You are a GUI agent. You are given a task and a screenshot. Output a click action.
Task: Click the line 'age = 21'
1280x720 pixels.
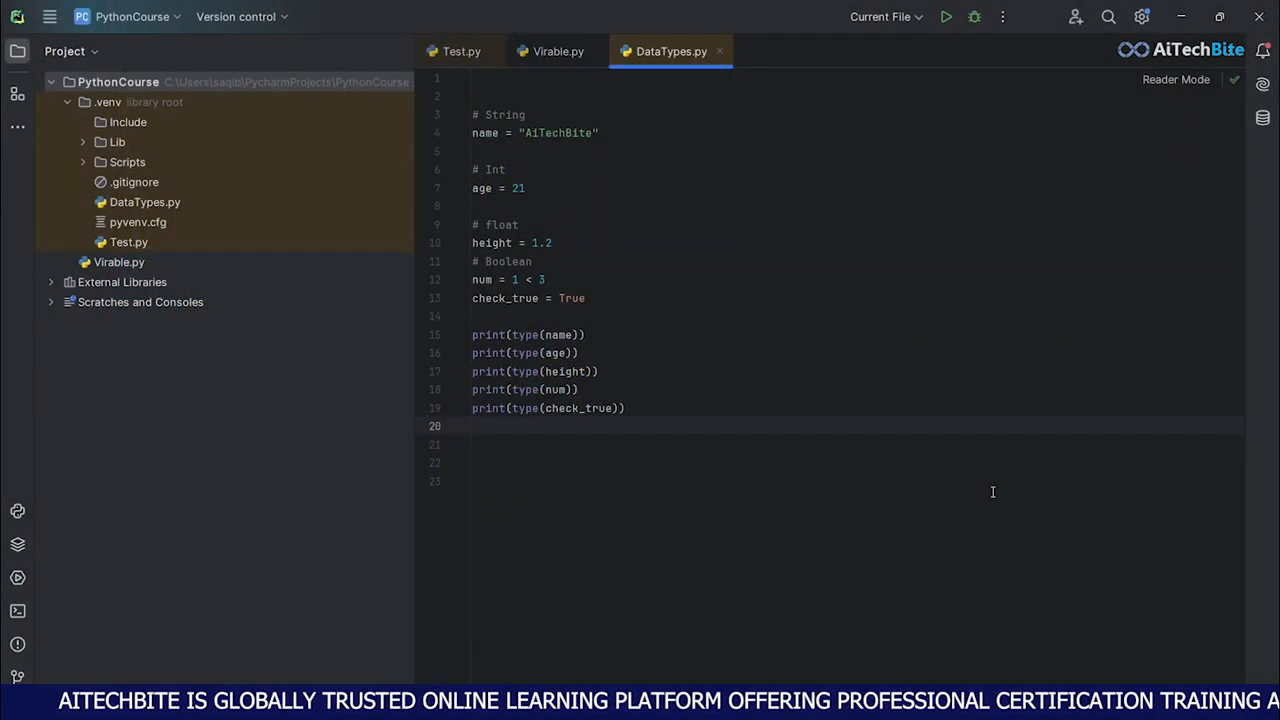tap(498, 188)
